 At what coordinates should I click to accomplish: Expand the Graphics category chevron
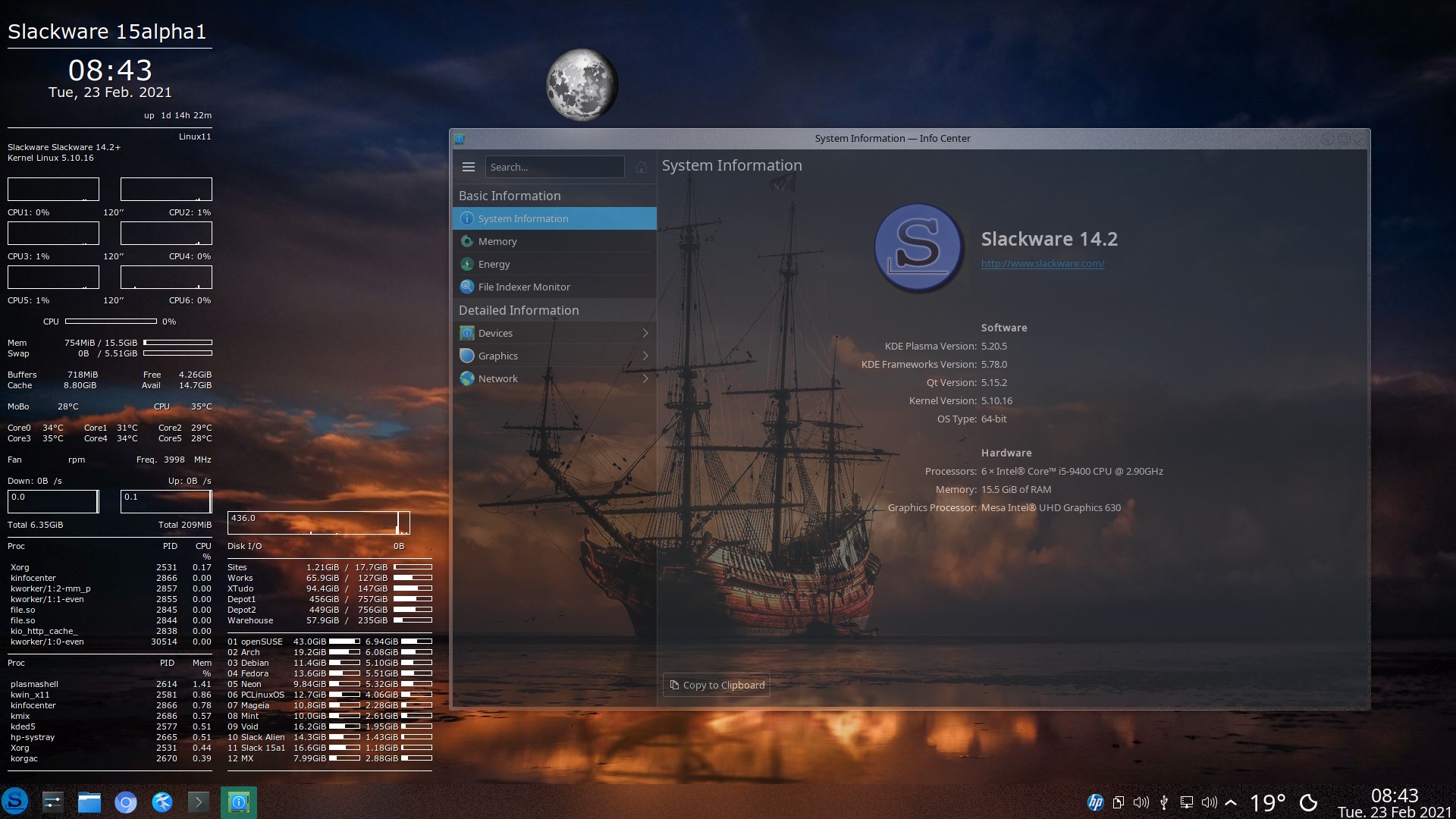click(x=645, y=355)
